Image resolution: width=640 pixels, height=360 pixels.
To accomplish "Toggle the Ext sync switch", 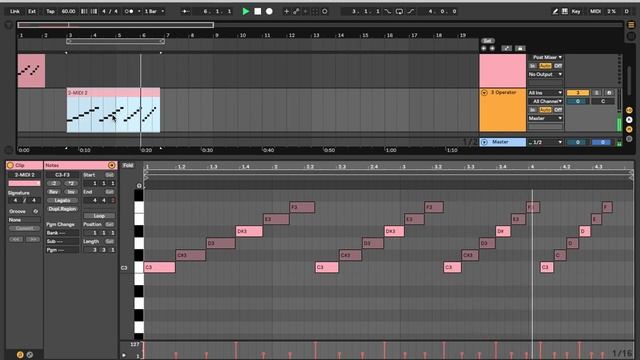I will [x=32, y=11].
